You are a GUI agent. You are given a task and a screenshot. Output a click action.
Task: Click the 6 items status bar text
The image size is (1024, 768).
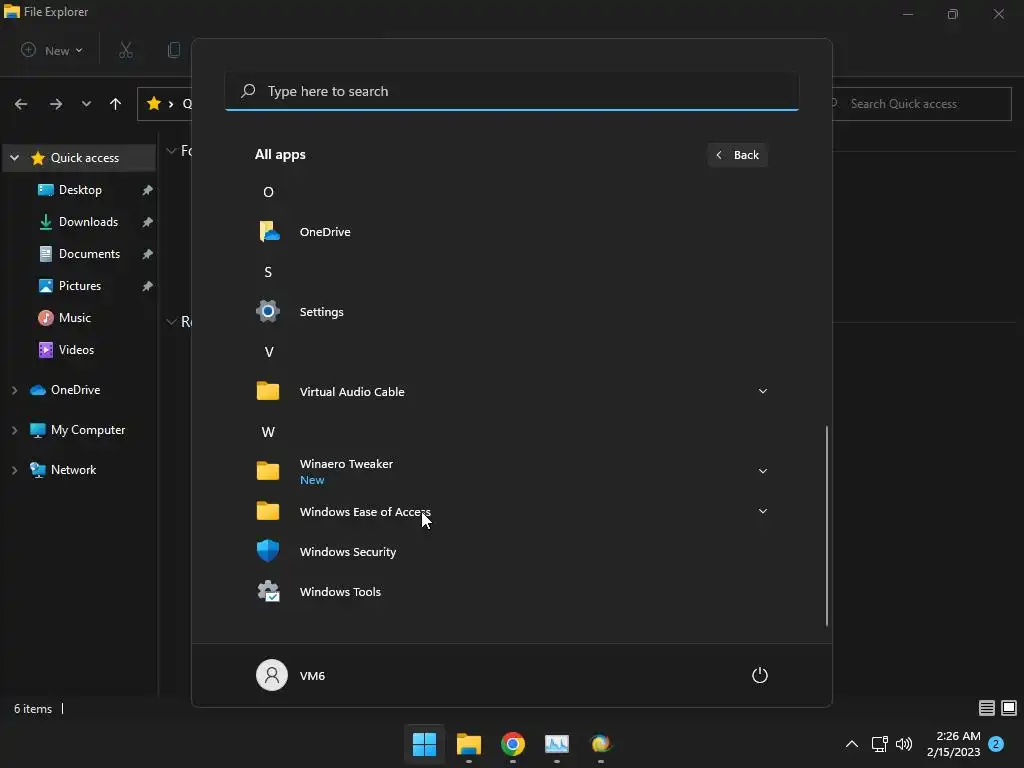tap(33, 709)
